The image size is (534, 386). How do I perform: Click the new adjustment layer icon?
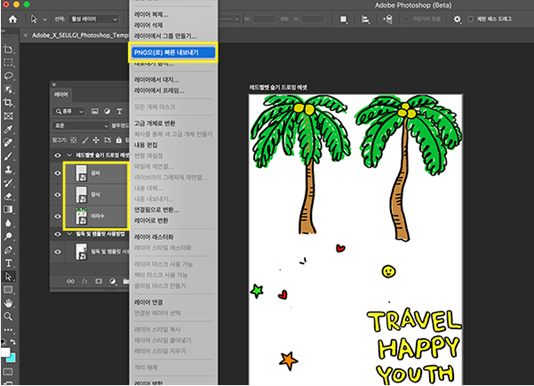click(x=112, y=281)
